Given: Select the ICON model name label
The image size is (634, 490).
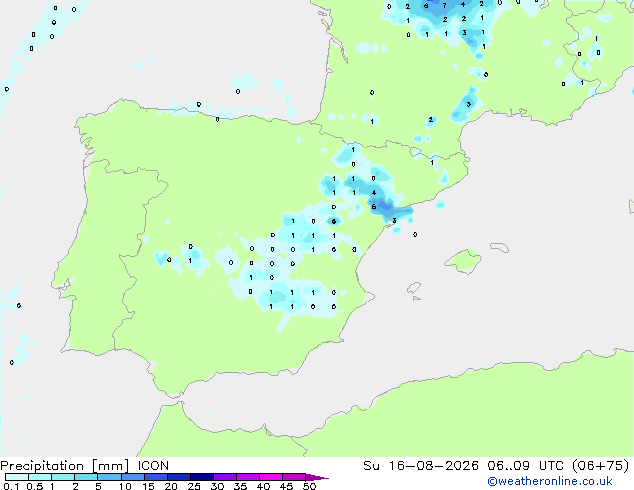Looking at the screenshot, I should 153,466.
